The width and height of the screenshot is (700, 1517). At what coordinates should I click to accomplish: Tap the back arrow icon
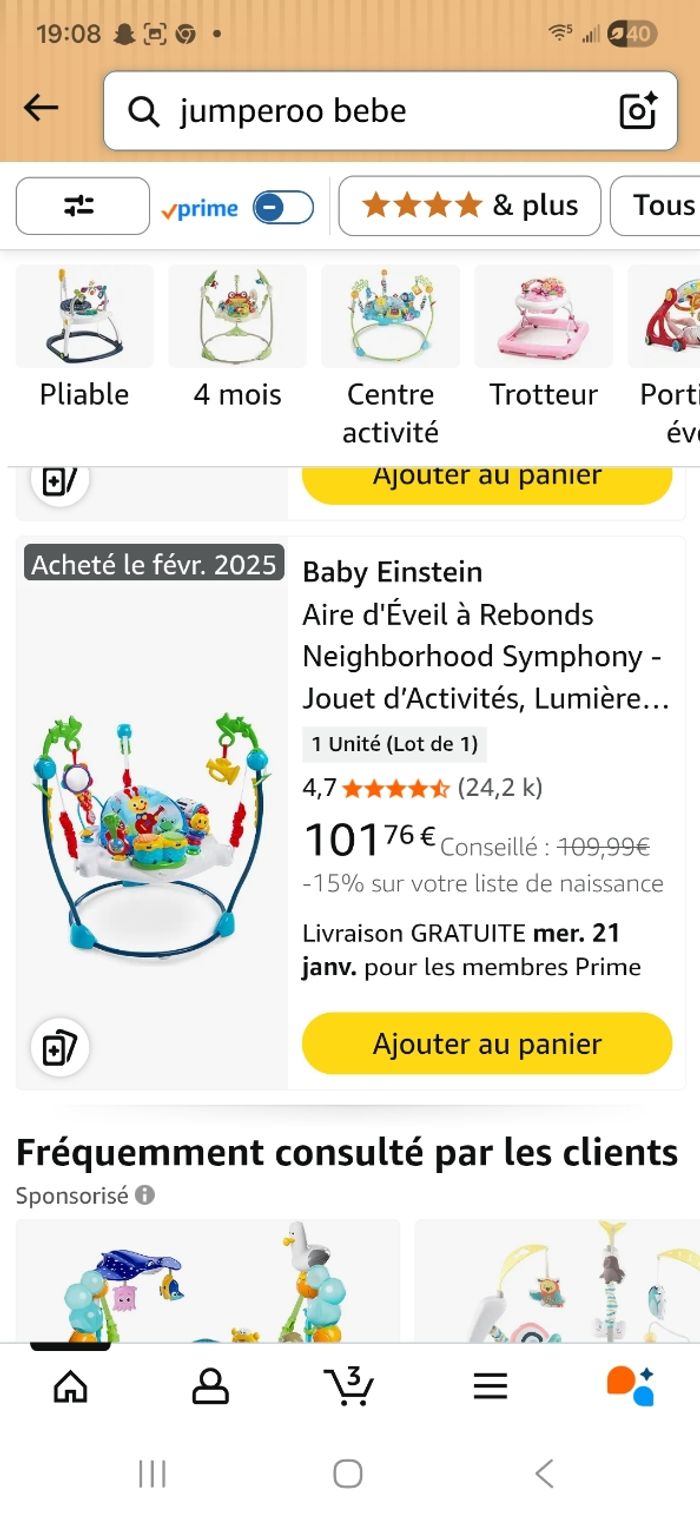tap(41, 109)
